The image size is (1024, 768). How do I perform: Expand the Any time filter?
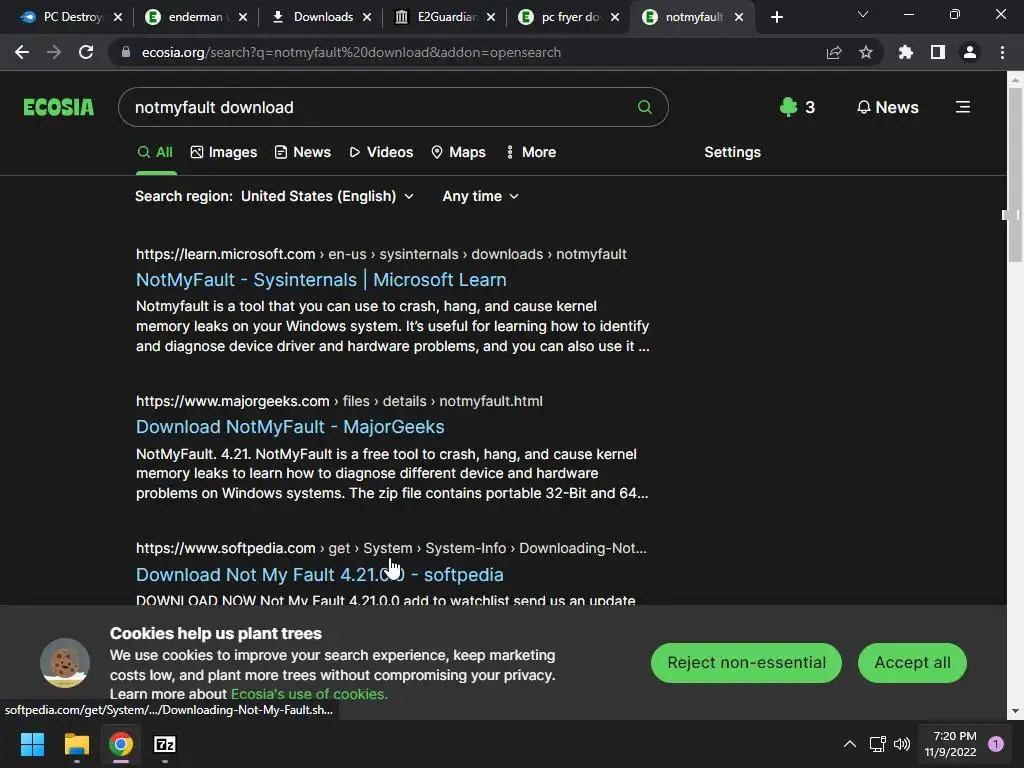coord(480,196)
